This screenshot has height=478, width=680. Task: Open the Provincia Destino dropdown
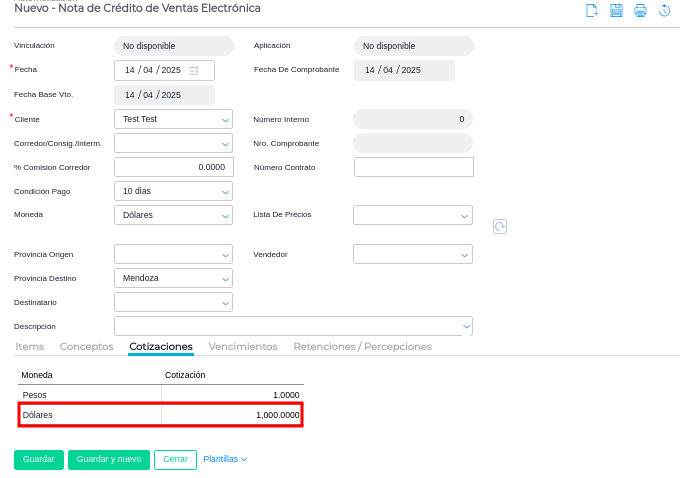coord(225,279)
